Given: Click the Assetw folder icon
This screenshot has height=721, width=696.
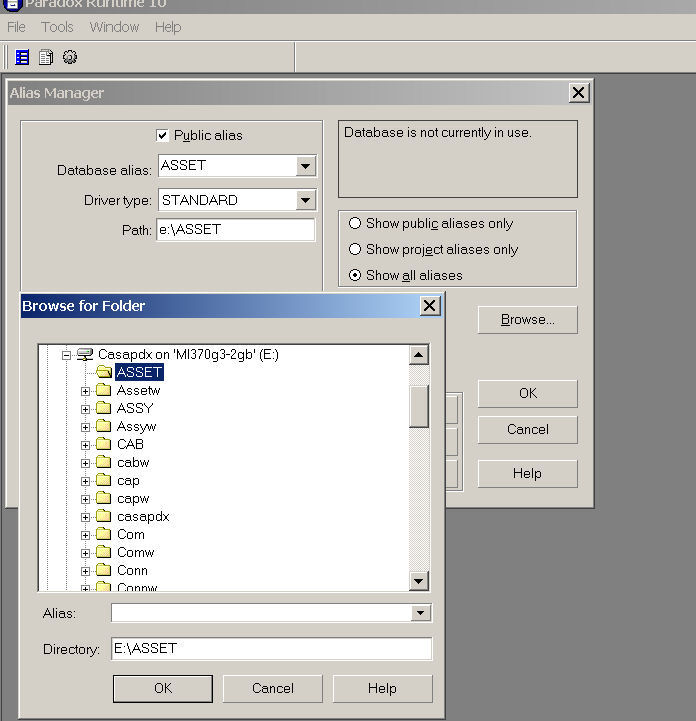Looking at the screenshot, I should (104, 390).
